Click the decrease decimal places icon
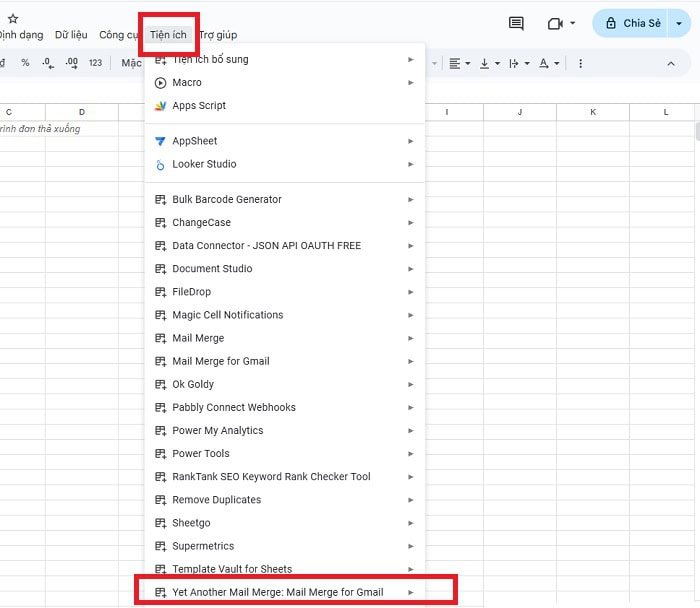700x608 pixels. click(x=47, y=63)
